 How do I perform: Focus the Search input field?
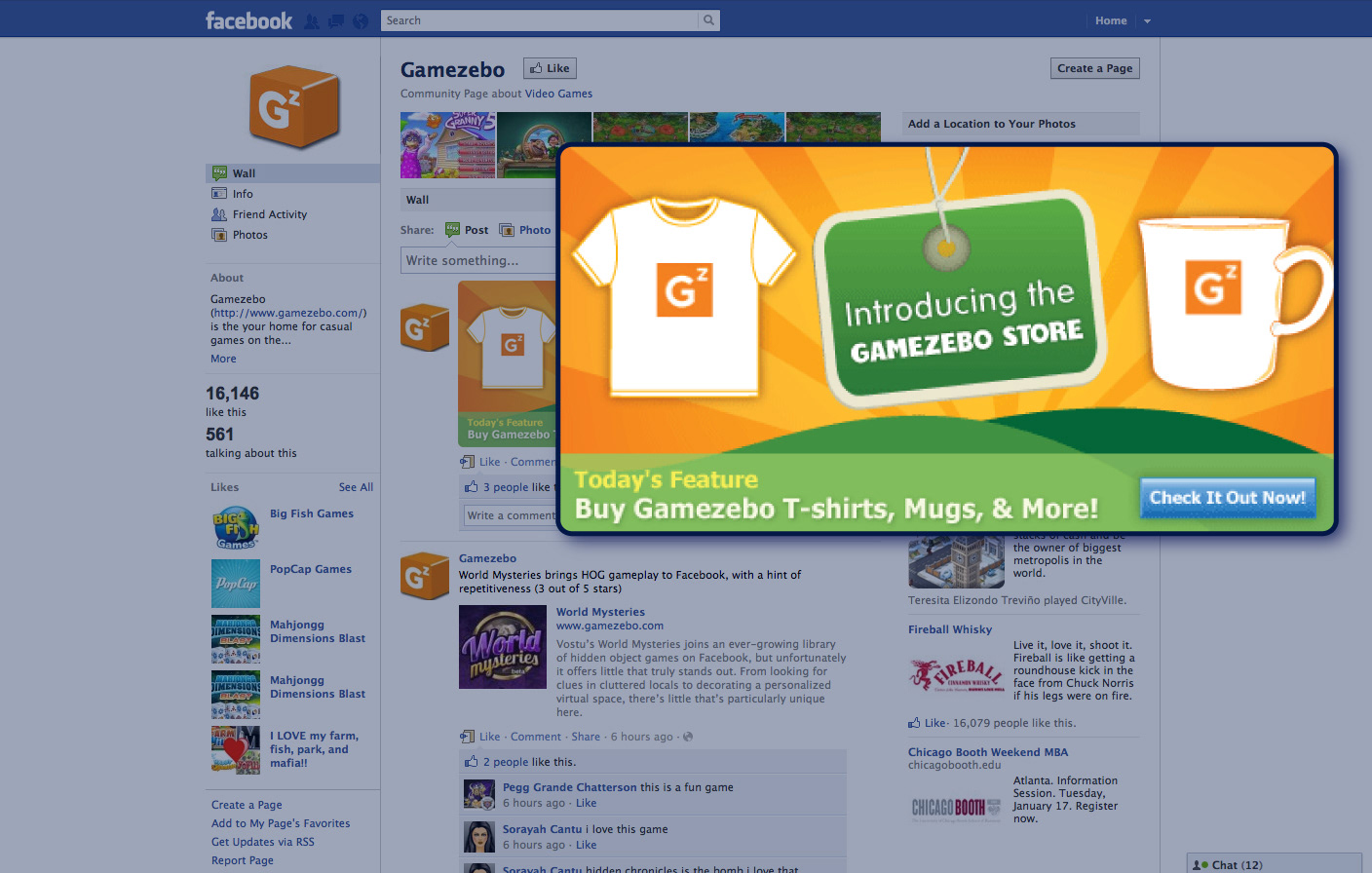(x=540, y=20)
